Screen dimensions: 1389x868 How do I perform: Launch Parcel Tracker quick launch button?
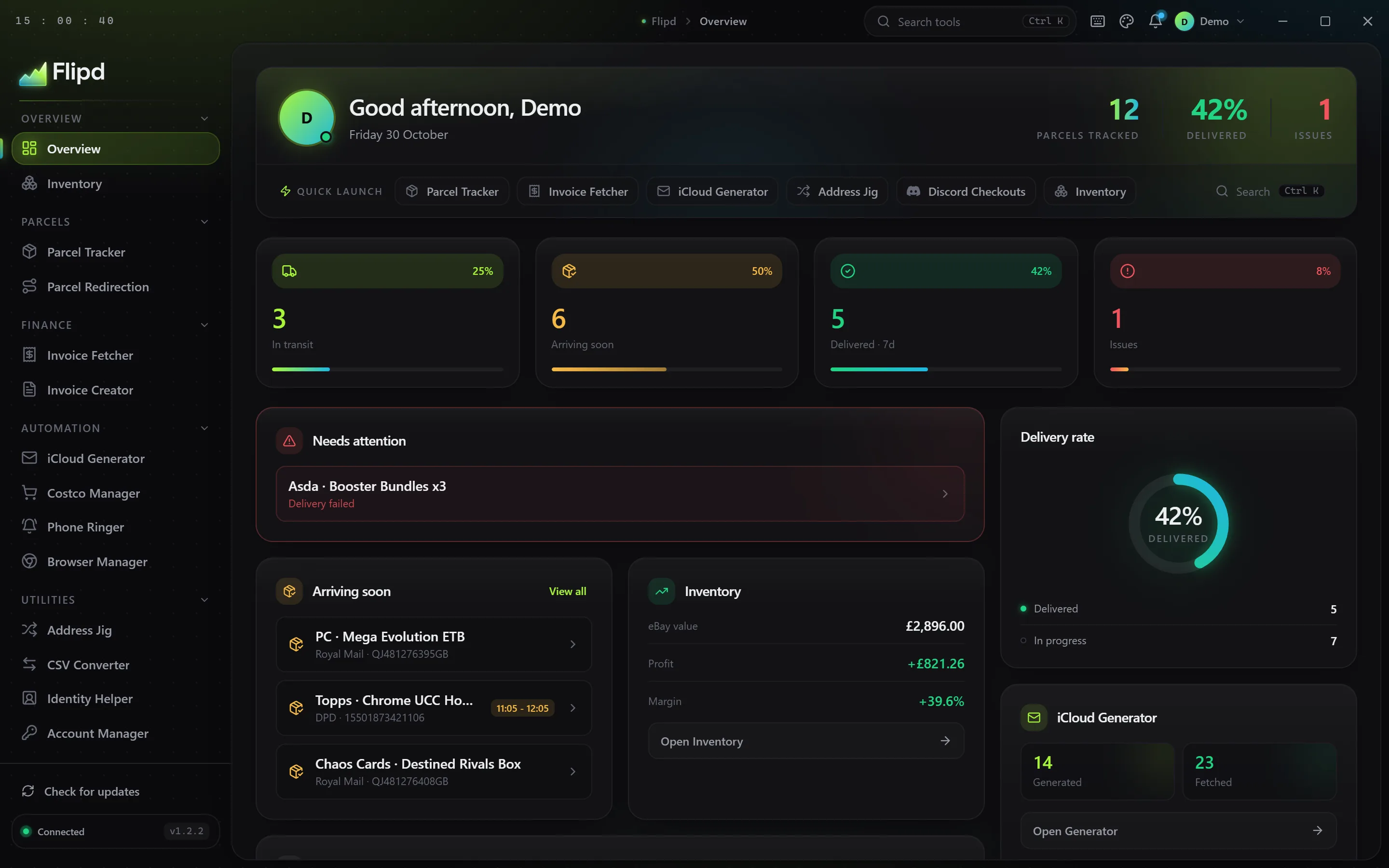point(452,191)
